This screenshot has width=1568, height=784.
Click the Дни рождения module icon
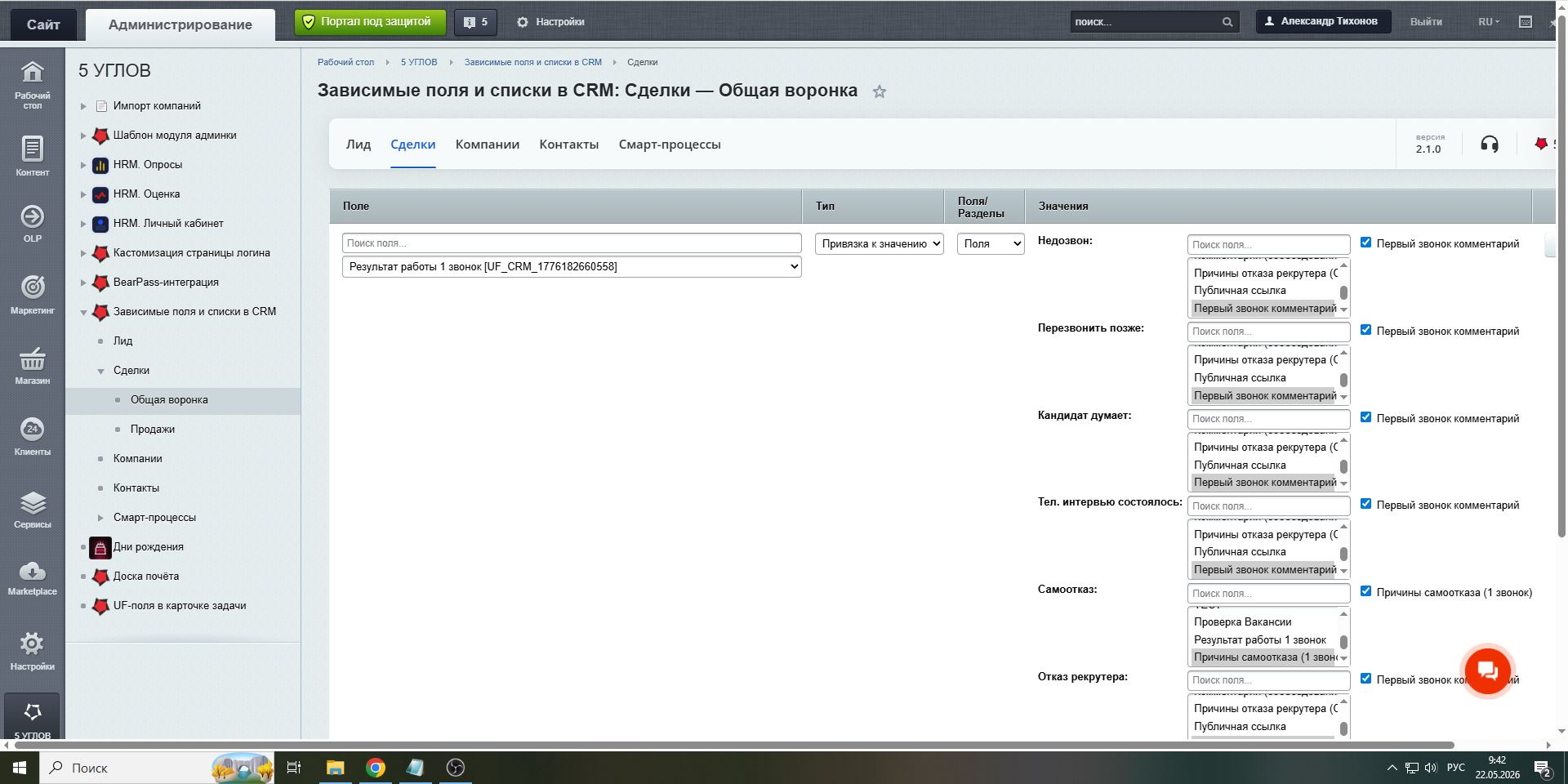pos(100,547)
